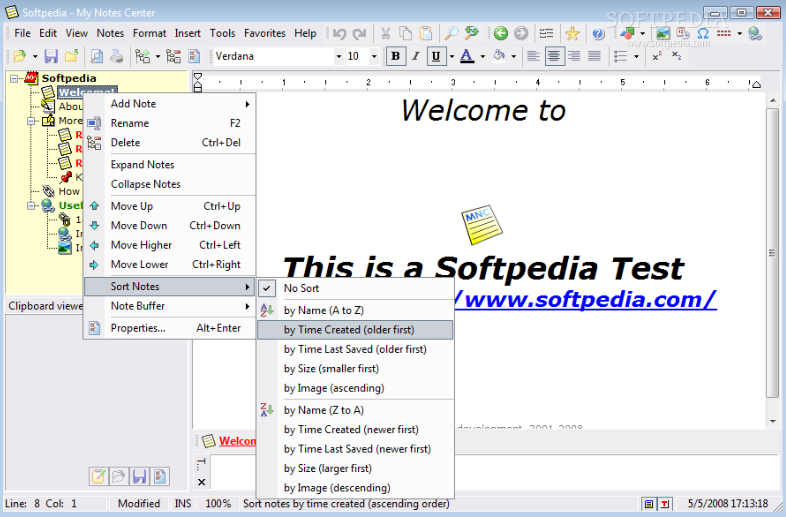The image size is (786, 517).
Task: Sort notes by Time Created (older first)
Action: point(355,330)
